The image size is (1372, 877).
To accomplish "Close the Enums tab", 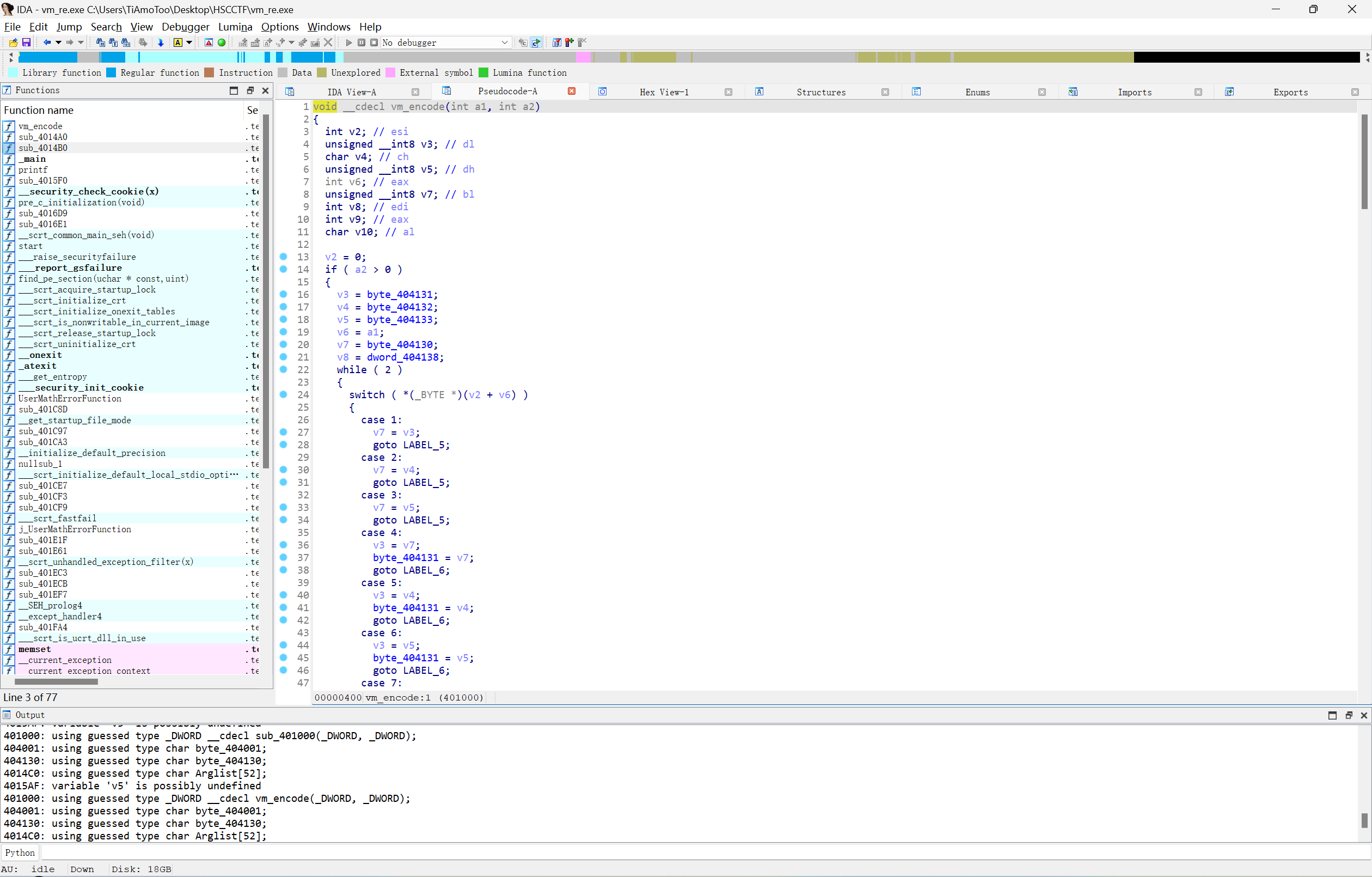I will coord(1042,92).
